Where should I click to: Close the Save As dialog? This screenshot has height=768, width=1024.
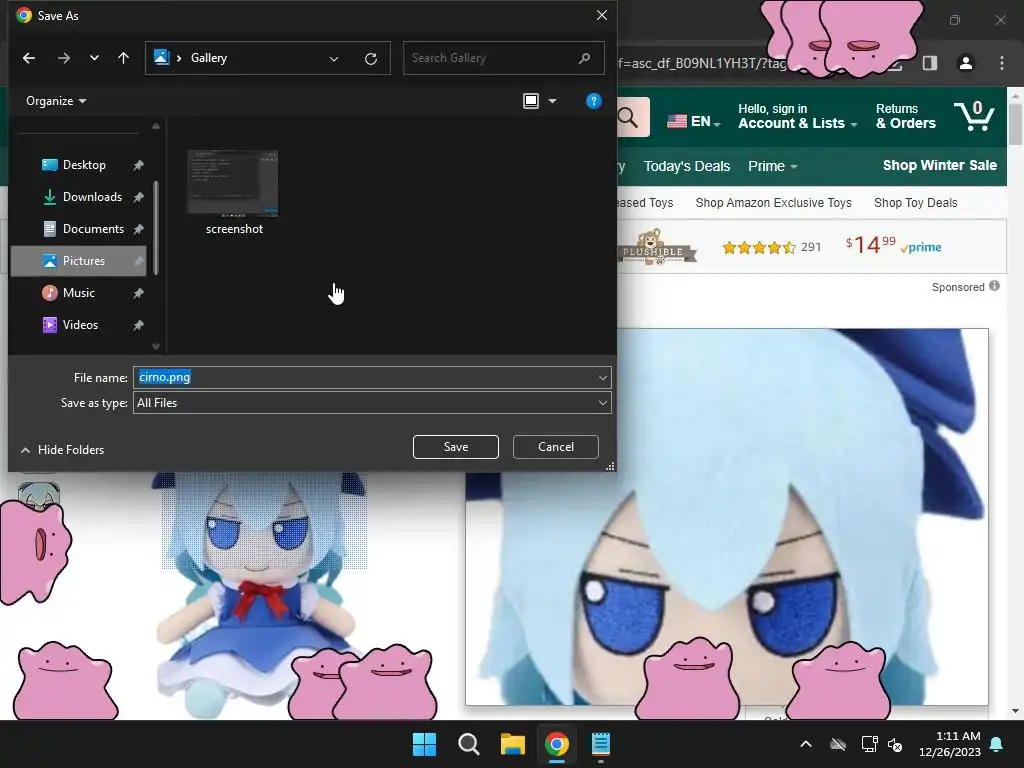601,15
